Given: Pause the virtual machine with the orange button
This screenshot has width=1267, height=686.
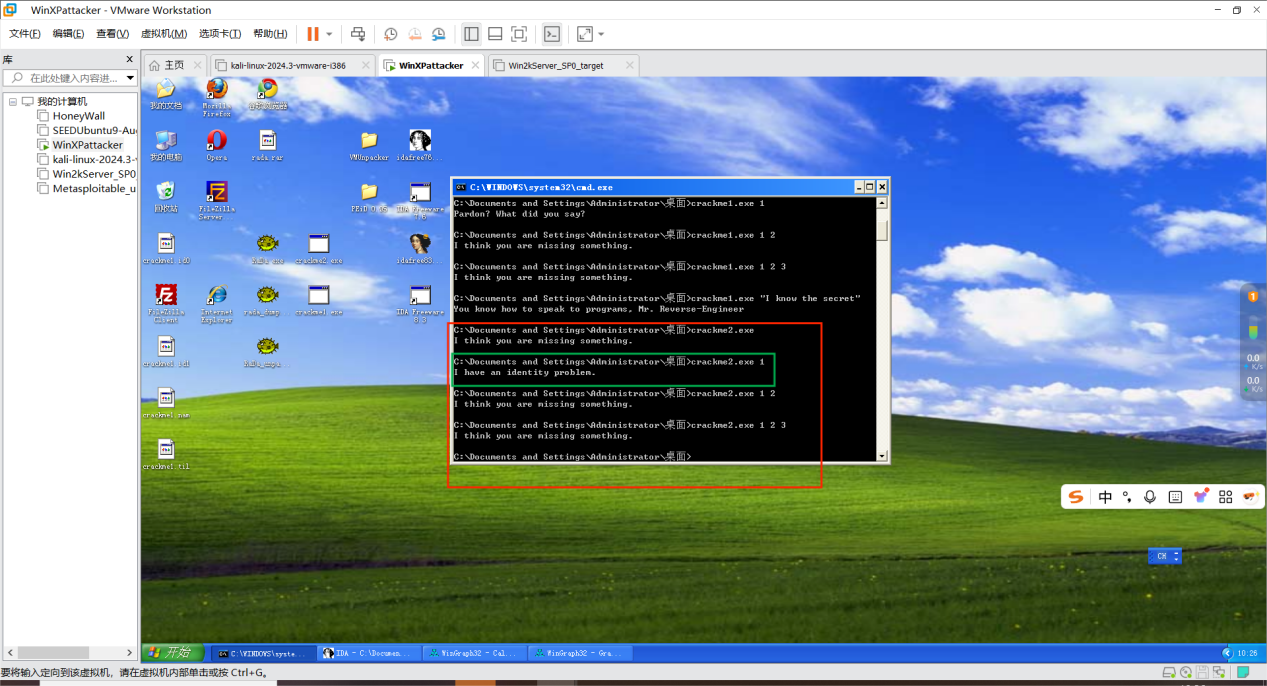Looking at the screenshot, I should 313,34.
